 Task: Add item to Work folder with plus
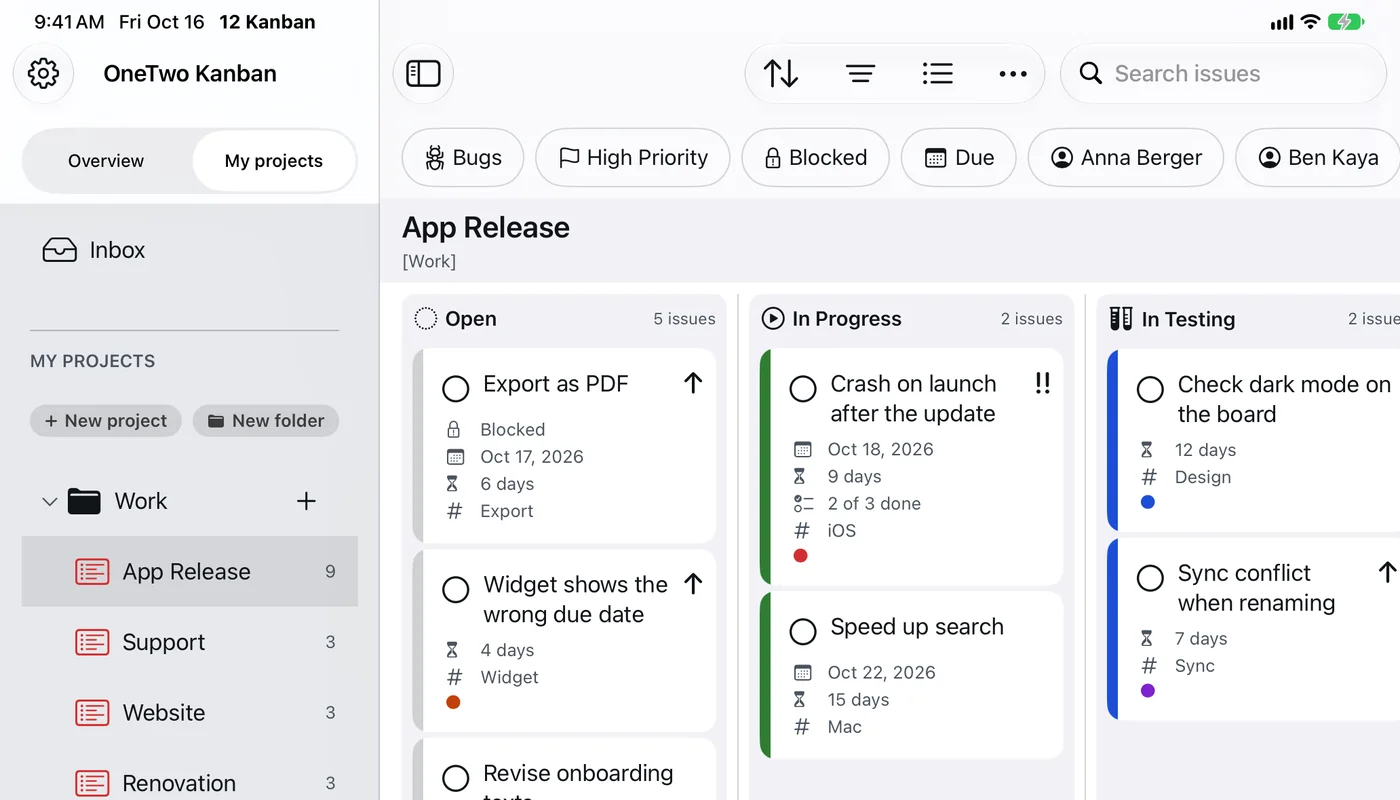[x=307, y=501]
